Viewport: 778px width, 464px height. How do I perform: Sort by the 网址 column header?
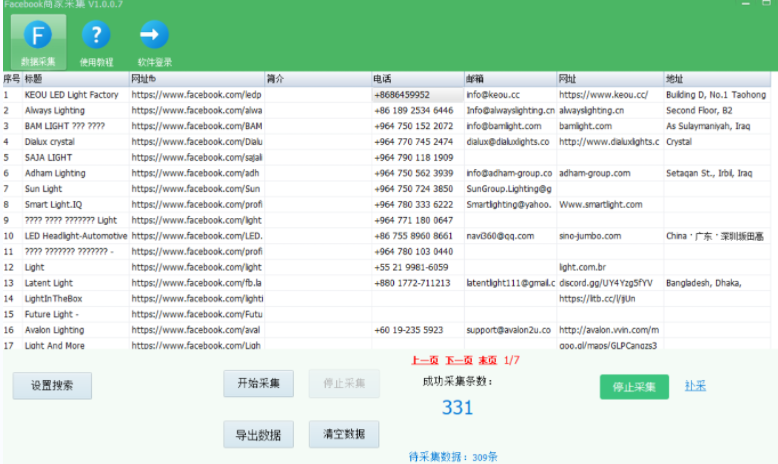coord(610,79)
